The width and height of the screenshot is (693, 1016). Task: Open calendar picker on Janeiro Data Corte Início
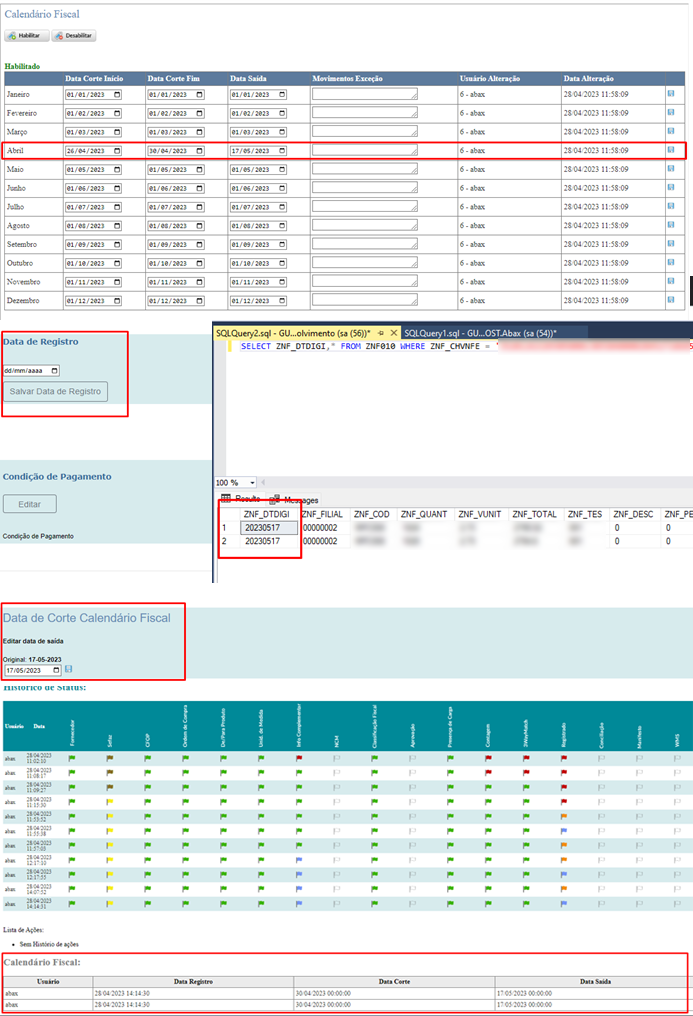117,95
